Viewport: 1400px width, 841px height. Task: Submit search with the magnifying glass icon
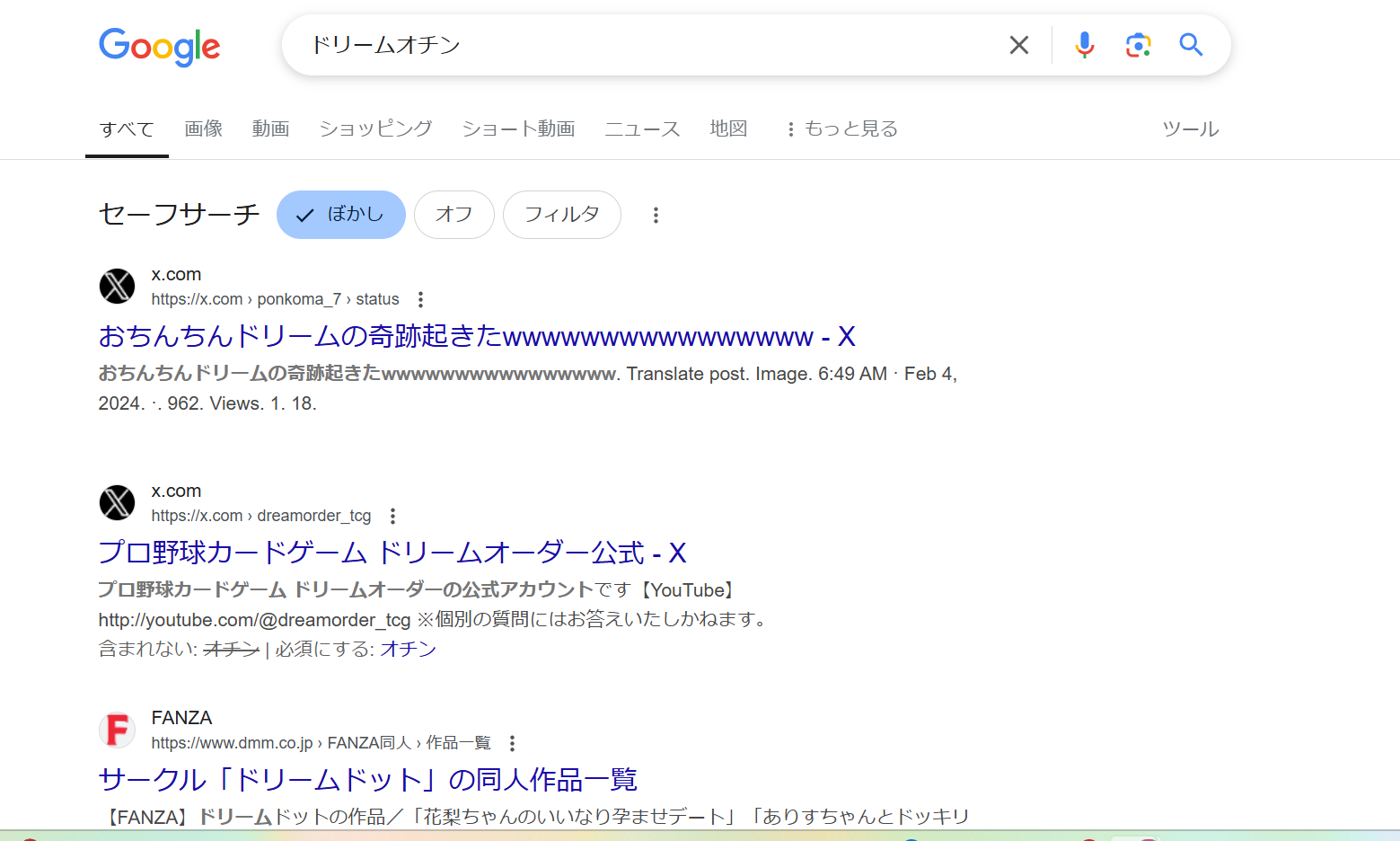(x=1191, y=45)
